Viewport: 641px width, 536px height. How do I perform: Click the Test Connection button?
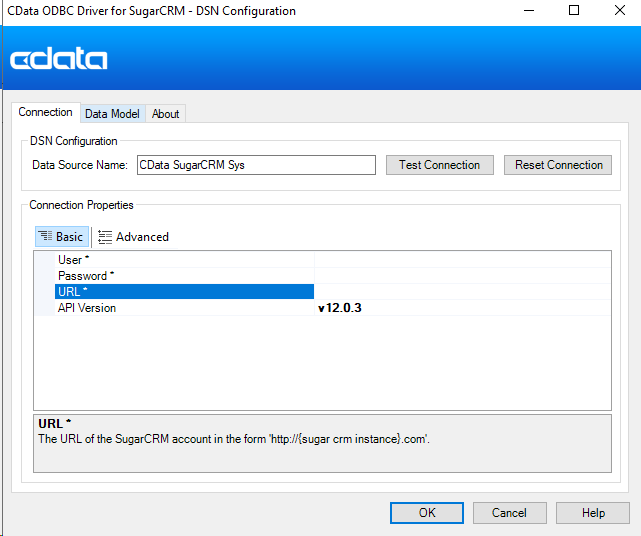click(440, 165)
